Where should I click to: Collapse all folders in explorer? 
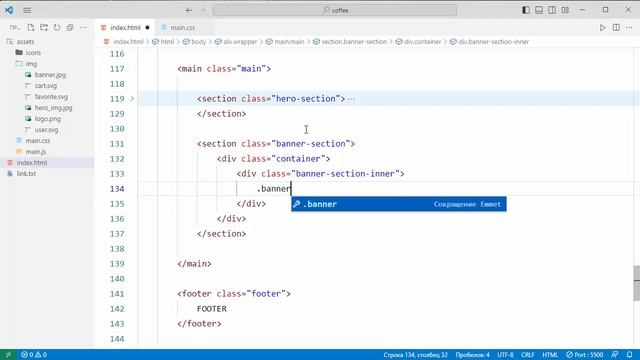coord(70,27)
